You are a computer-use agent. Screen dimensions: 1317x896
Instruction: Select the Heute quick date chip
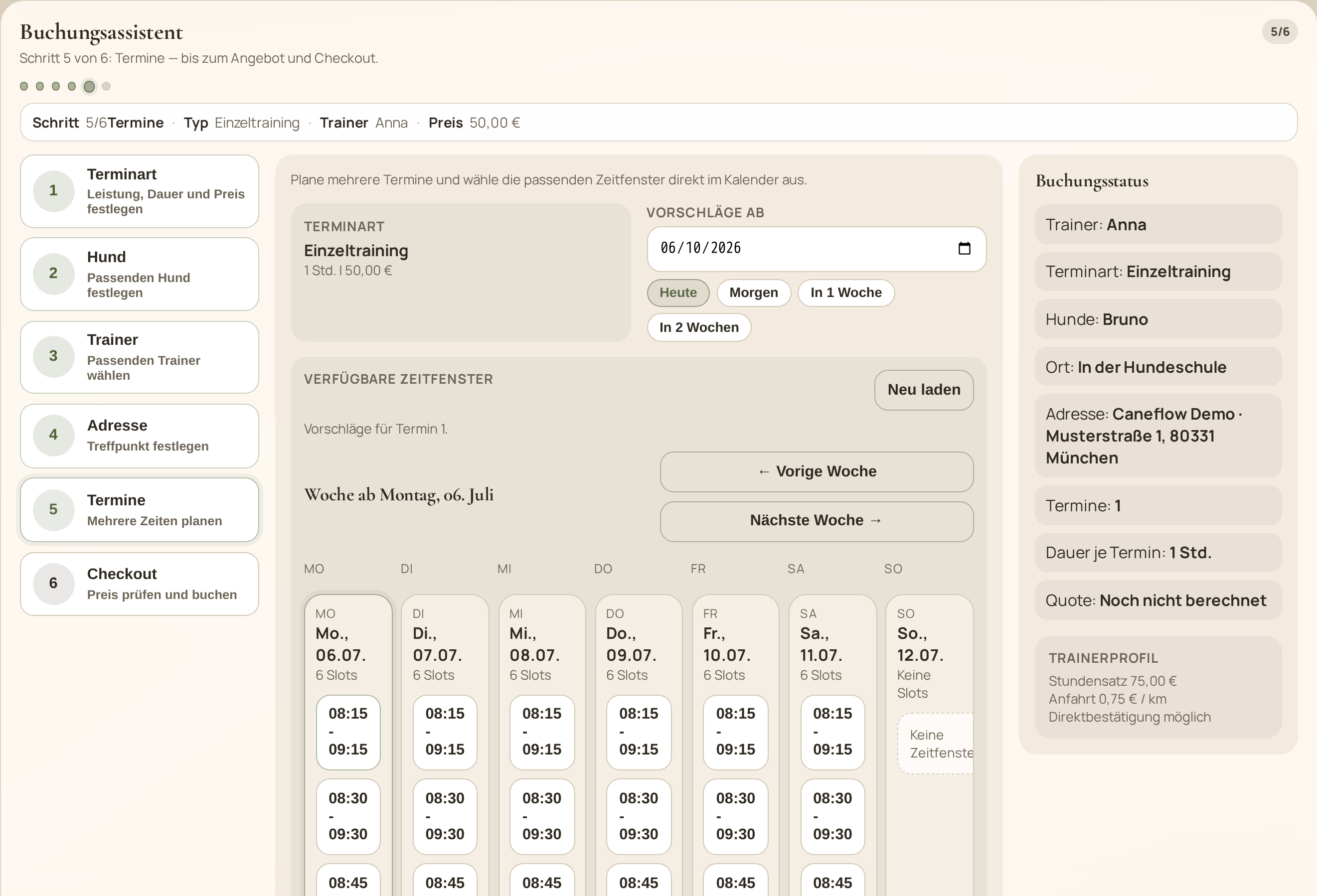(x=678, y=293)
